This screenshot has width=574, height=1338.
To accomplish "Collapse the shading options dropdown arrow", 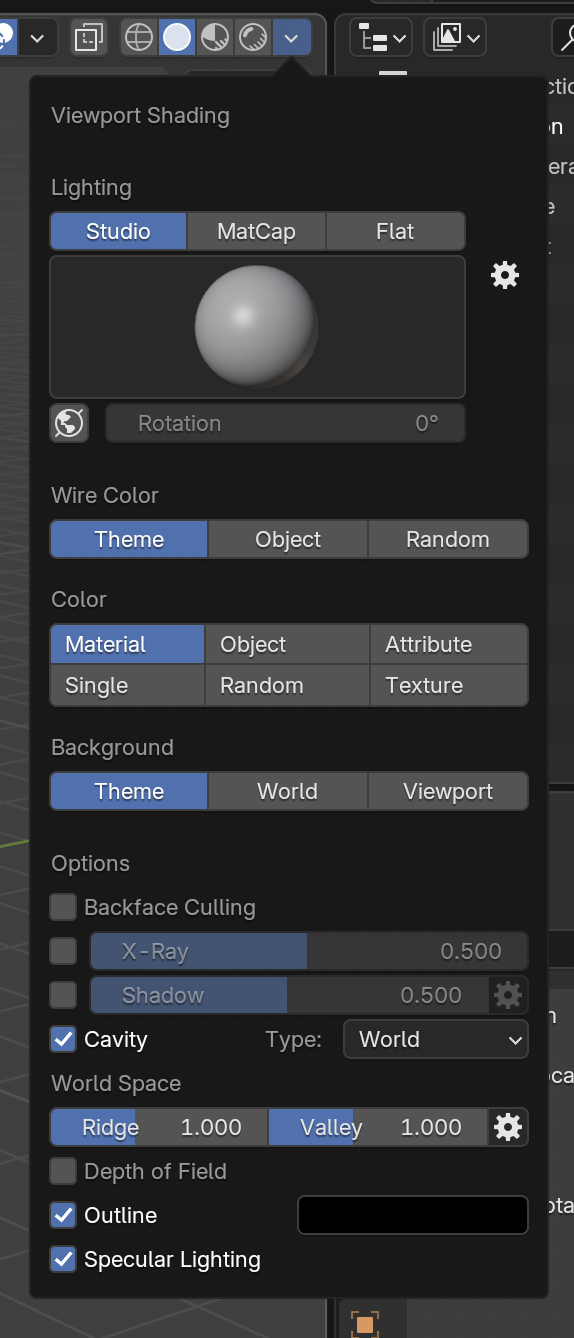I will tap(291, 38).
